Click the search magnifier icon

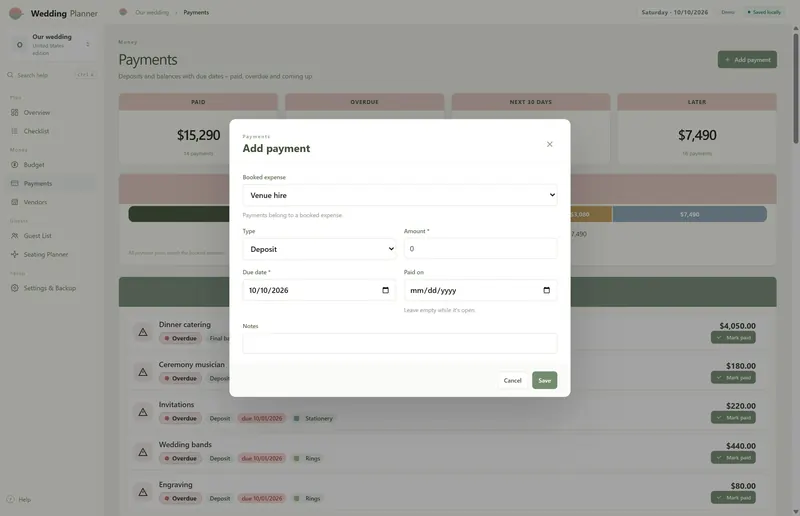(10, 75)
